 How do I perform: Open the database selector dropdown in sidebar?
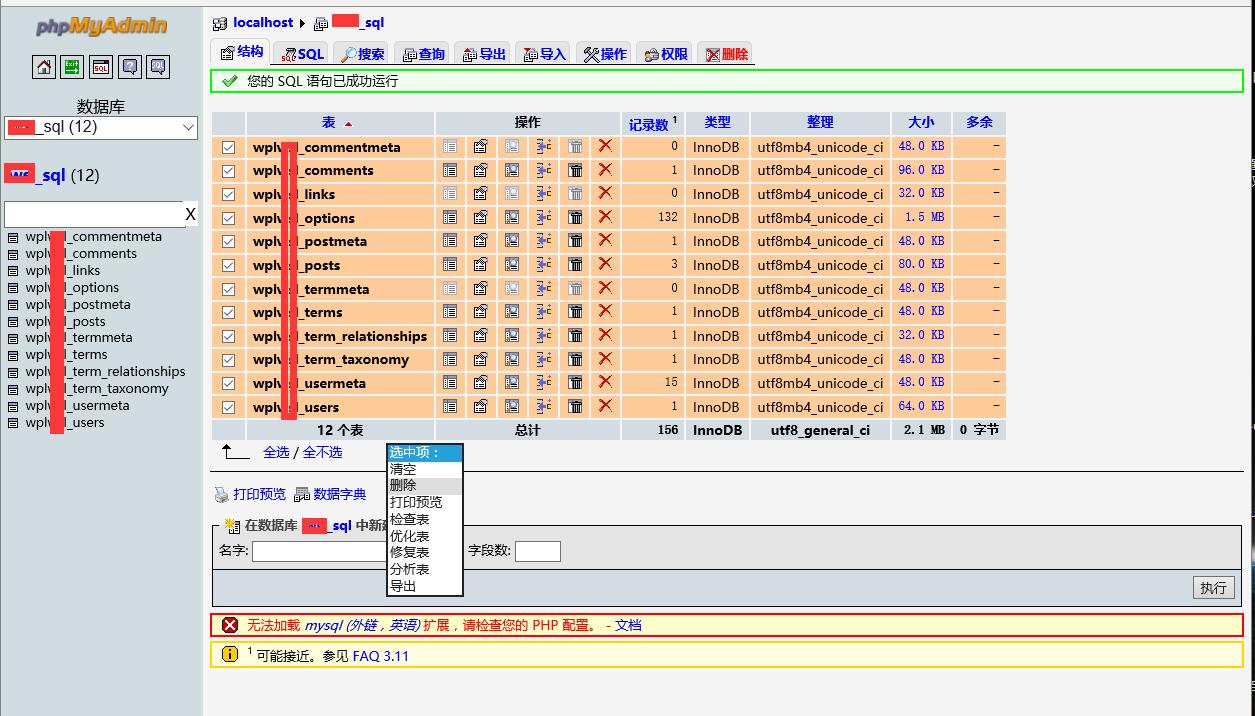click(101, 127)
